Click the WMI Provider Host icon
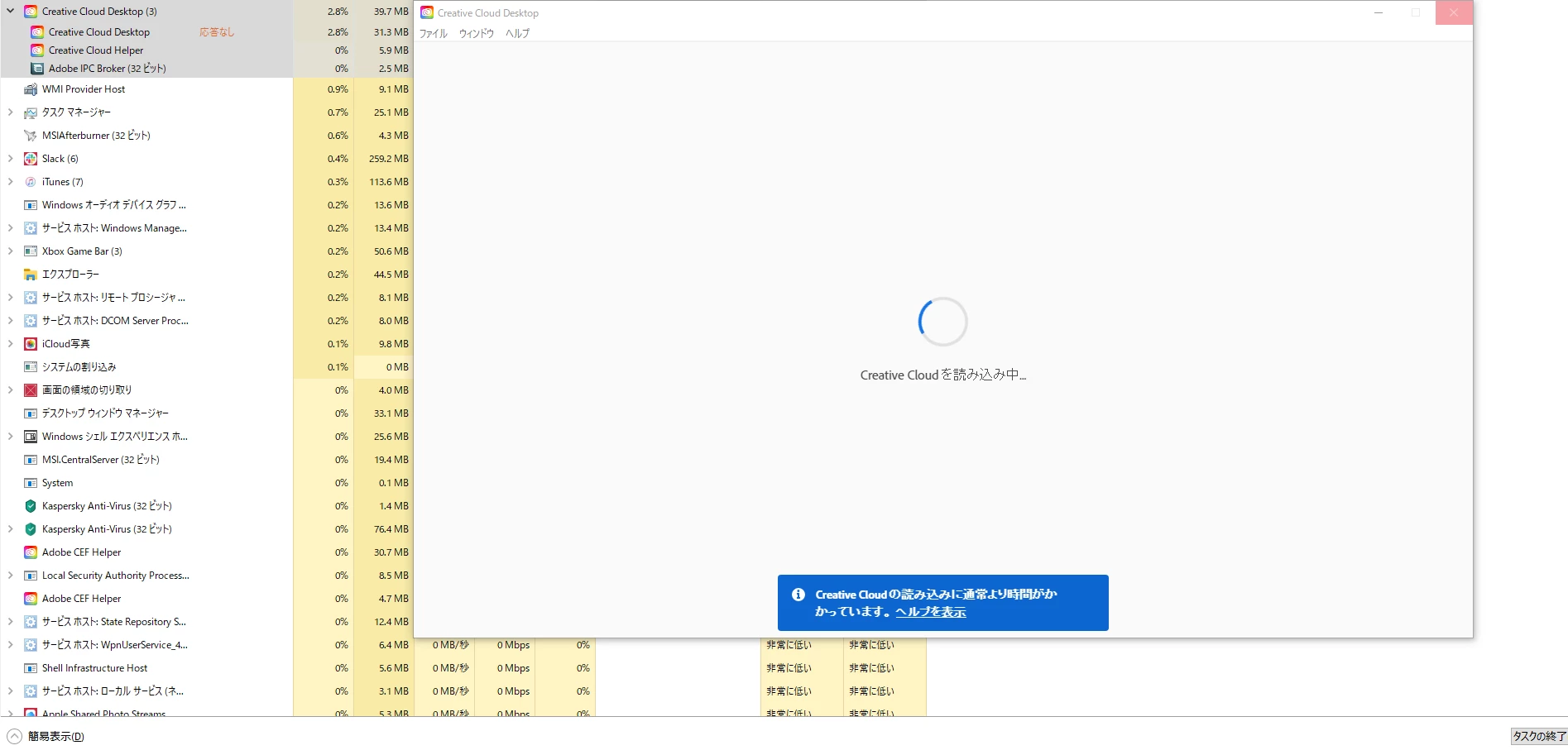Screen dimensions: 1568x755 click(x=31, y=89)
